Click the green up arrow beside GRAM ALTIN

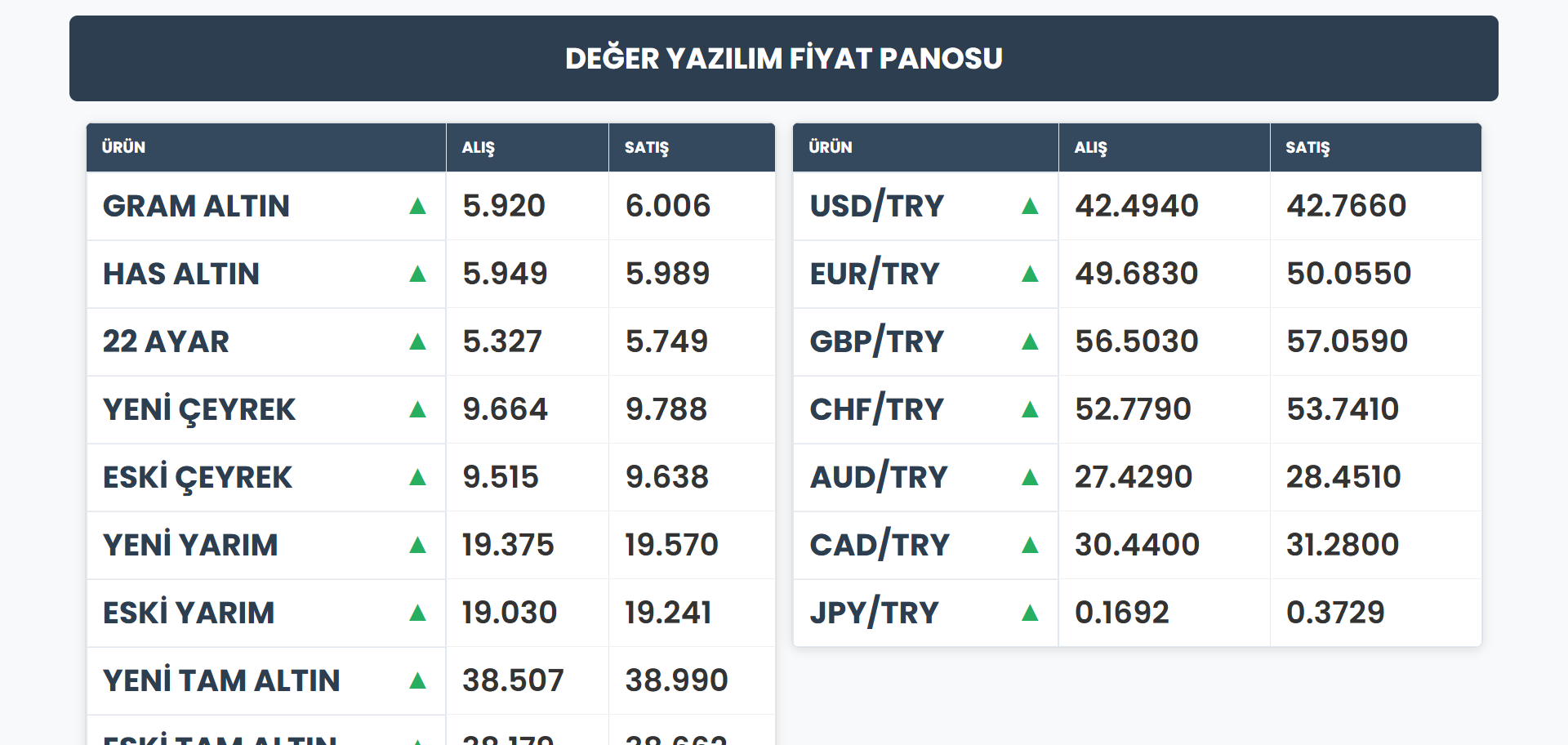pyautogui.click(x=417, y=206)
